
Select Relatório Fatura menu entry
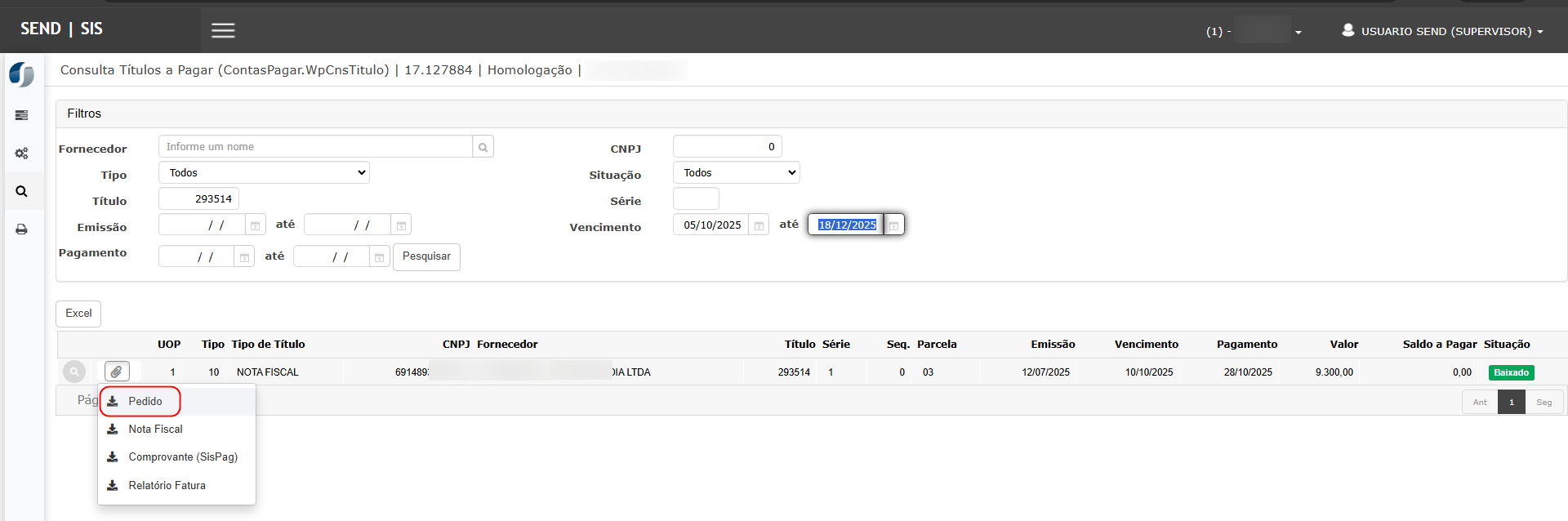(167, 486)
